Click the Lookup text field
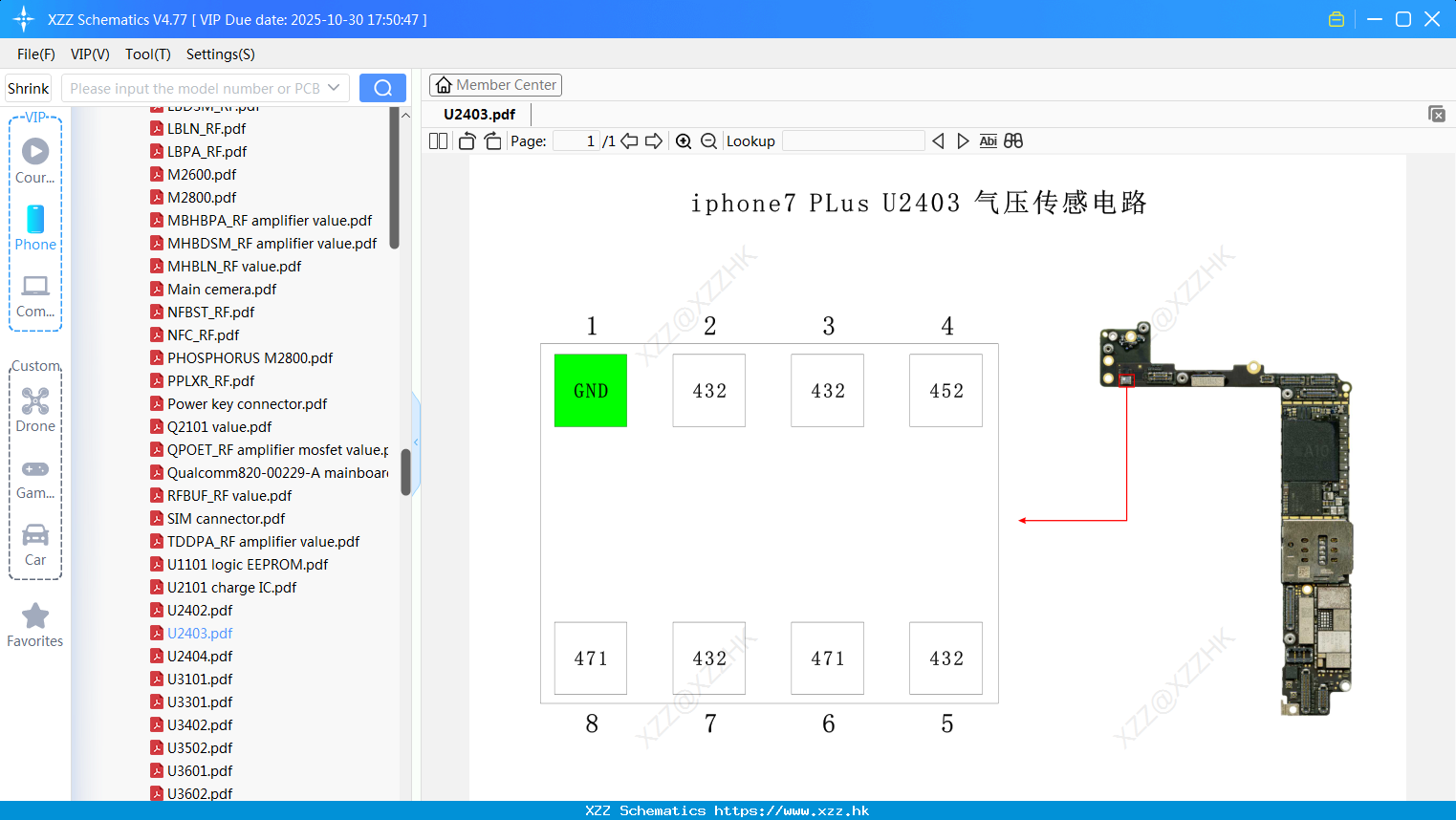The height and width of the screenshot is (820, 1456). pos(853,141)
